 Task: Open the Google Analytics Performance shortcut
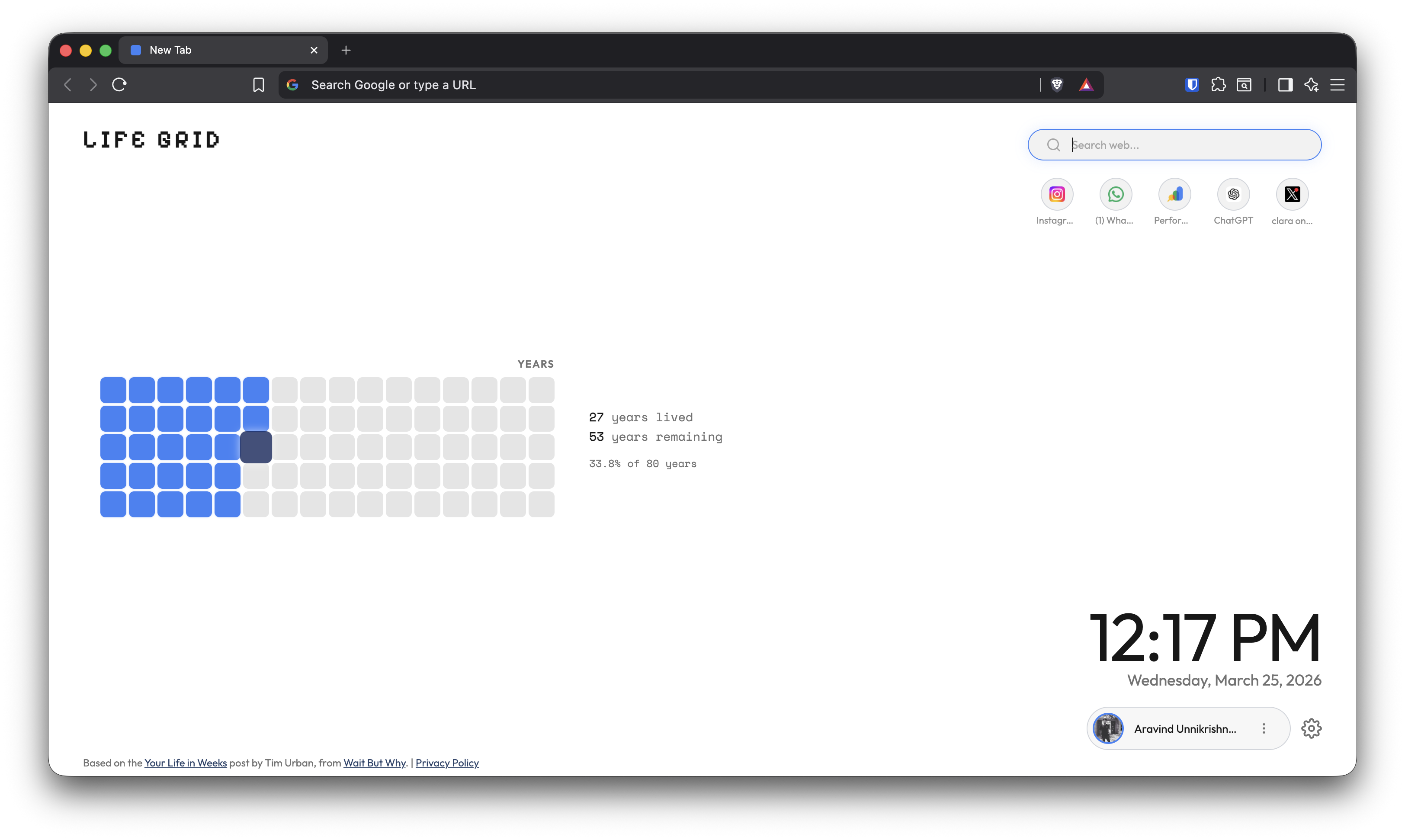(x=1174, y=194)
